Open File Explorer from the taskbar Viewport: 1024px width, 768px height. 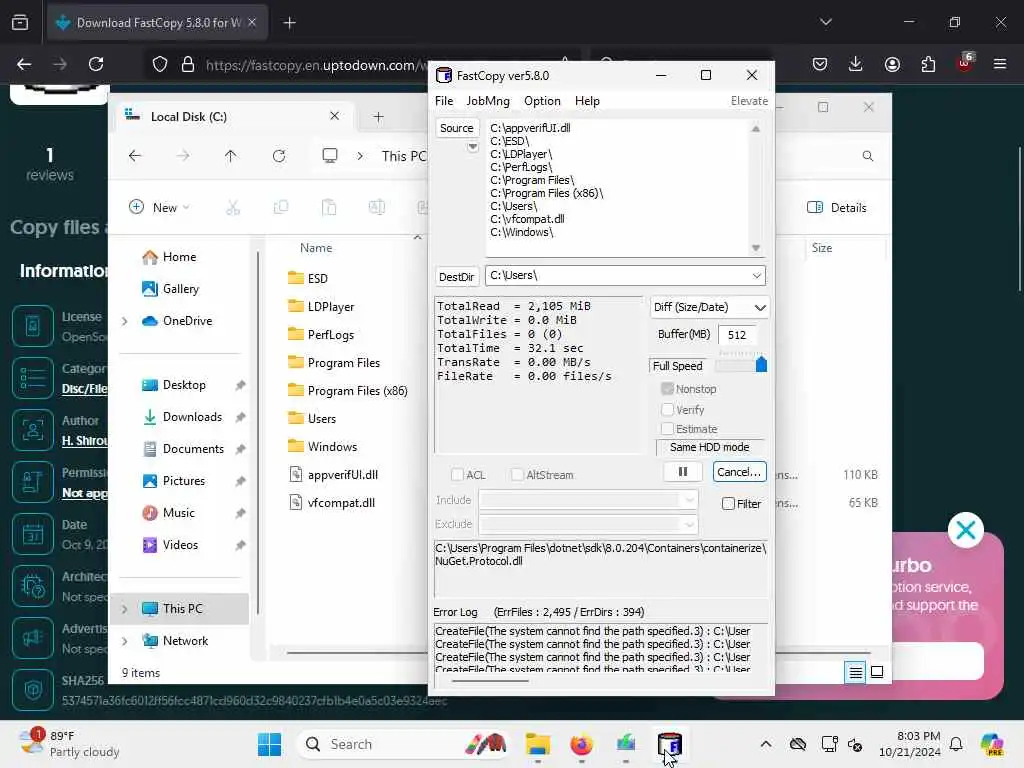[x=537, y=744]
